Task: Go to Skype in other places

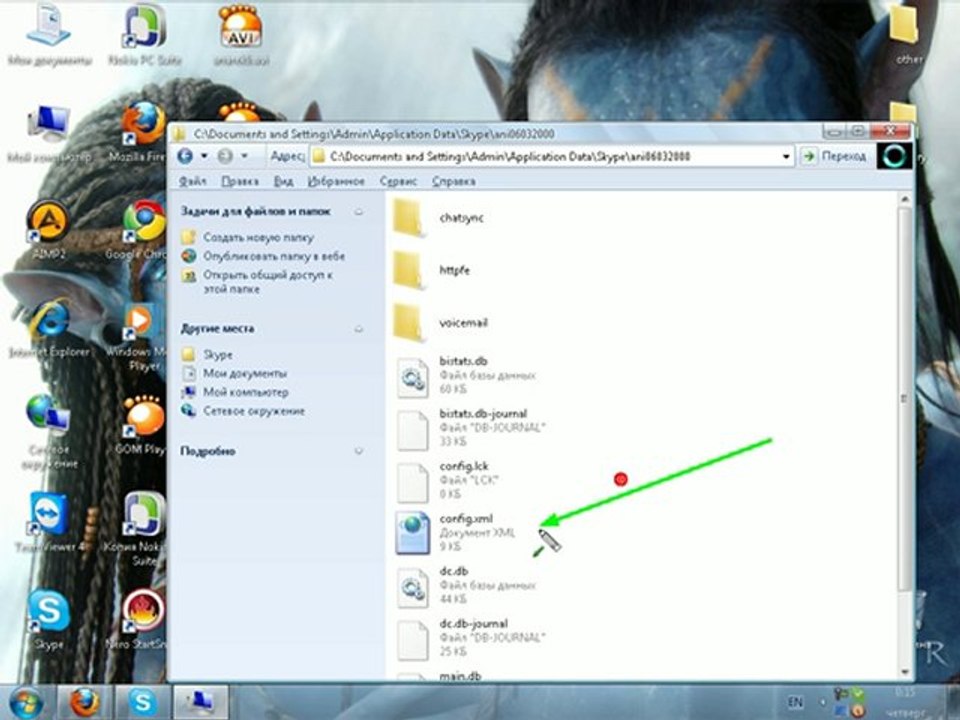Action: [217, 354]
